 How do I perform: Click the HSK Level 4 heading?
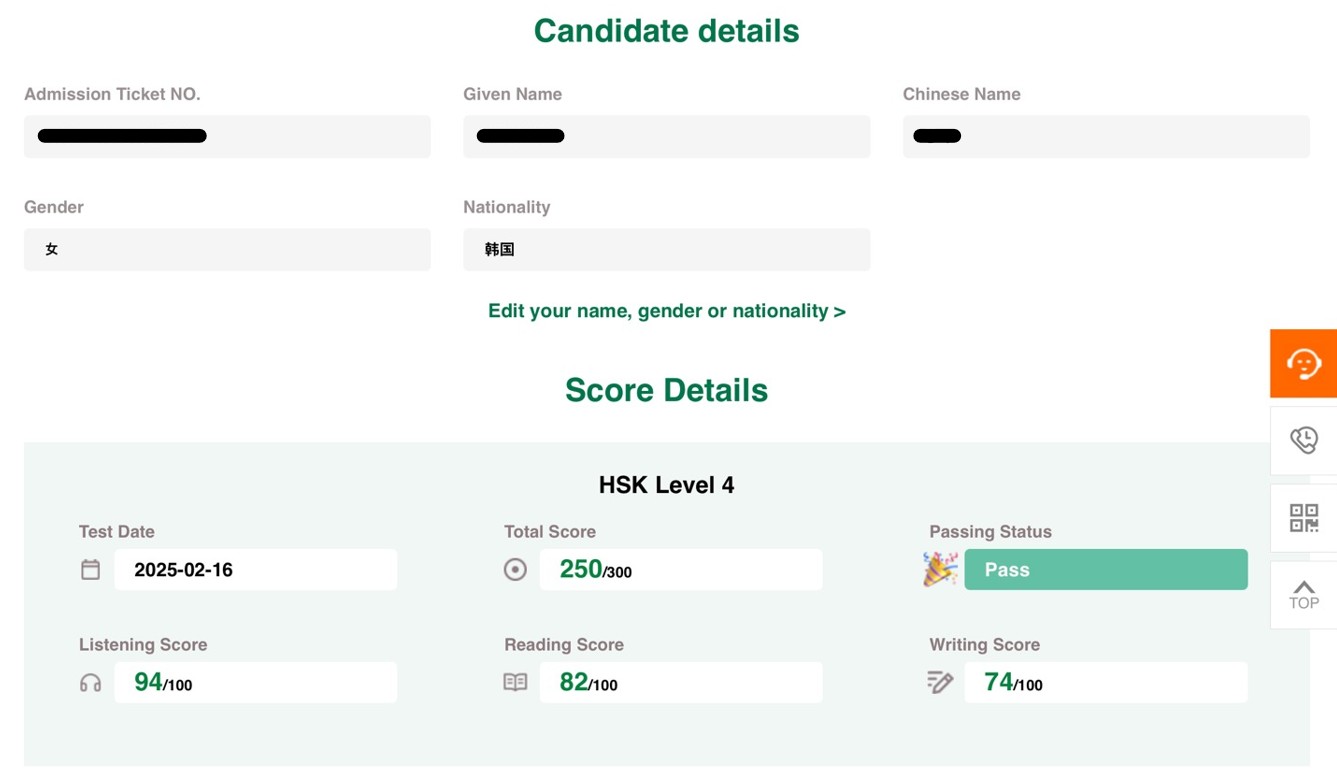tap(666, 485)
